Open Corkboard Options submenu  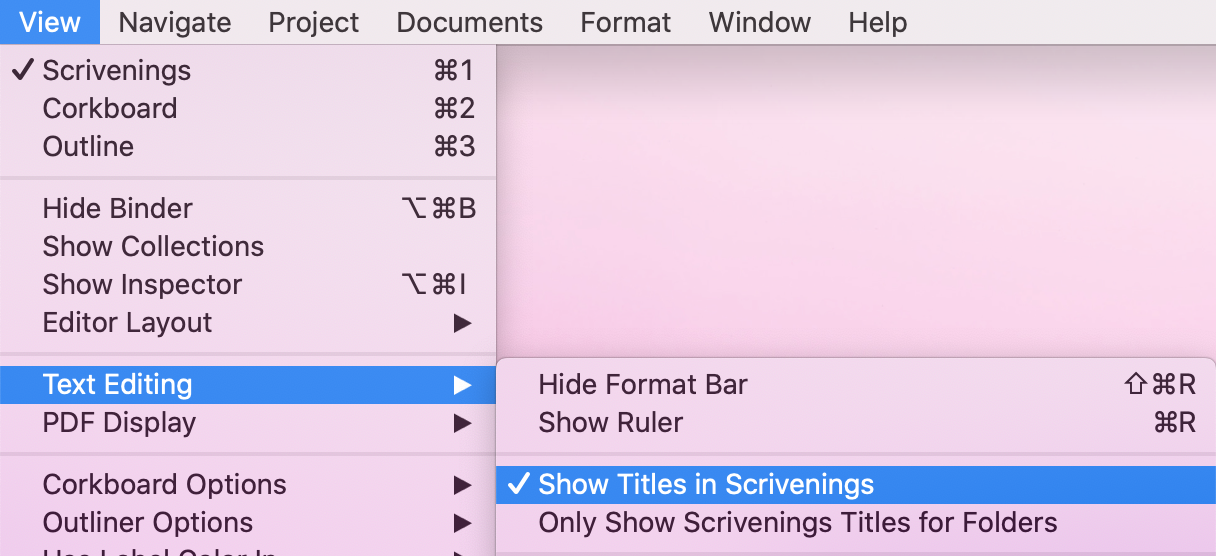pos(248,485)
